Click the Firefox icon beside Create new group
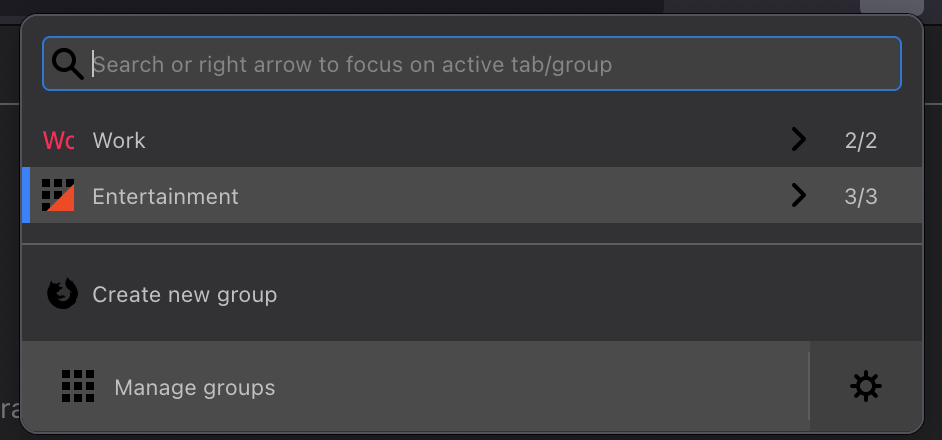Screen dimensions: 942x440 (62, 294)
